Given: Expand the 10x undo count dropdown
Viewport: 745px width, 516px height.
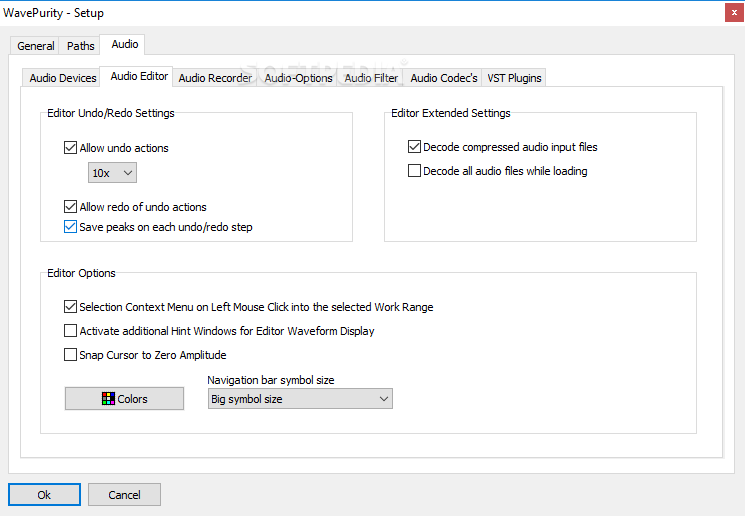Looking at the screenshot, I should (112, 172).
